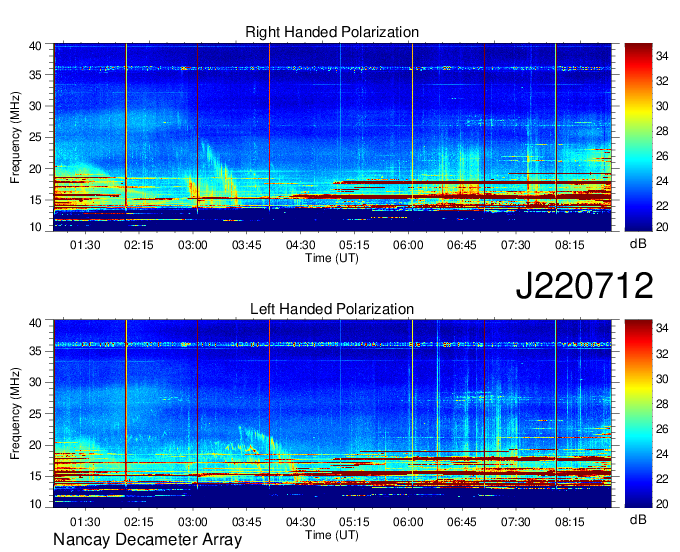The height and width of the screenshot is (552, 680).
Task: Click the 08:15 time tick of the Left Handed plot
Action: [x=570, y=522]
